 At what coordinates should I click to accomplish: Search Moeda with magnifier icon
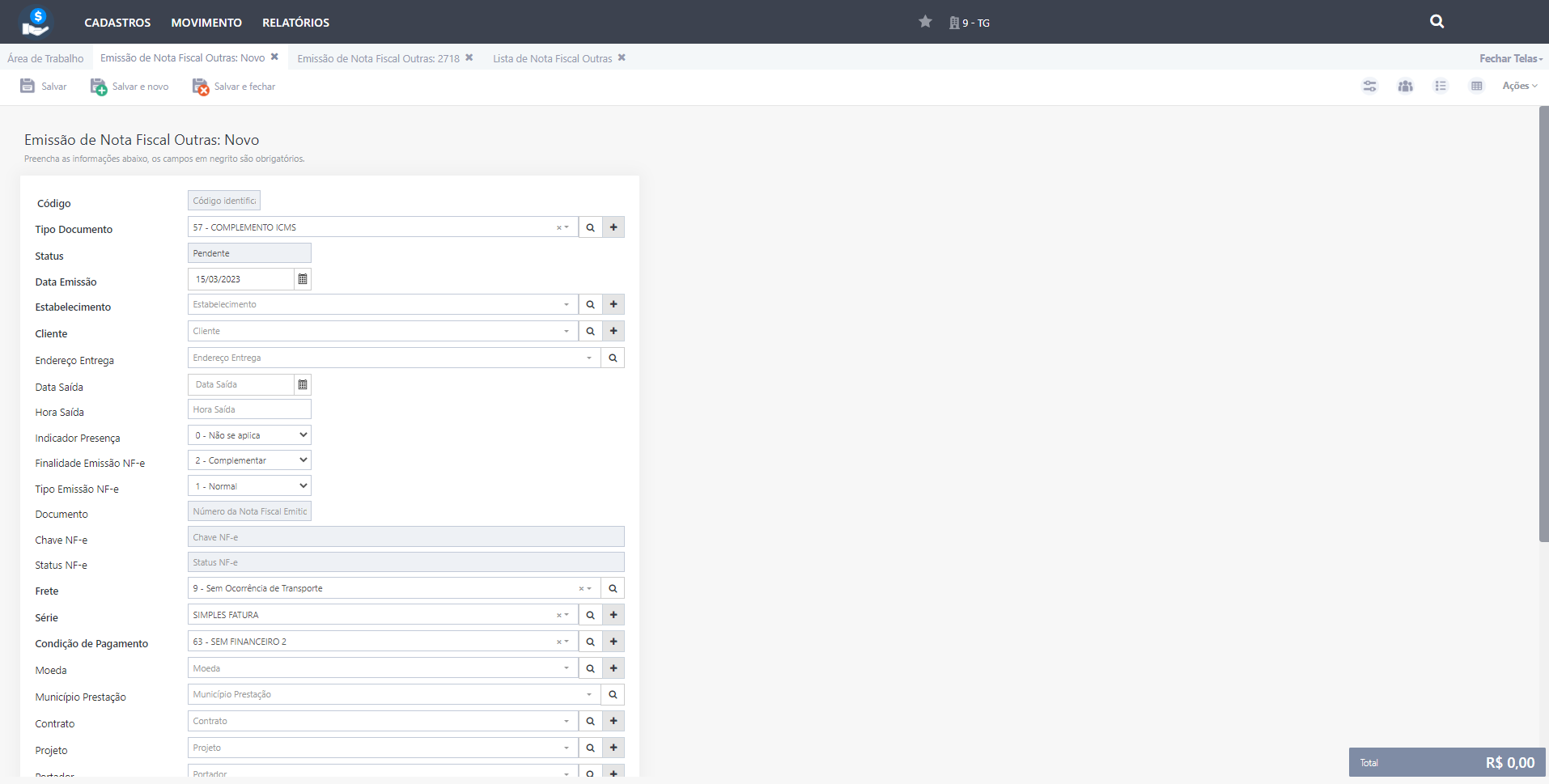click(x=590, y=668)
